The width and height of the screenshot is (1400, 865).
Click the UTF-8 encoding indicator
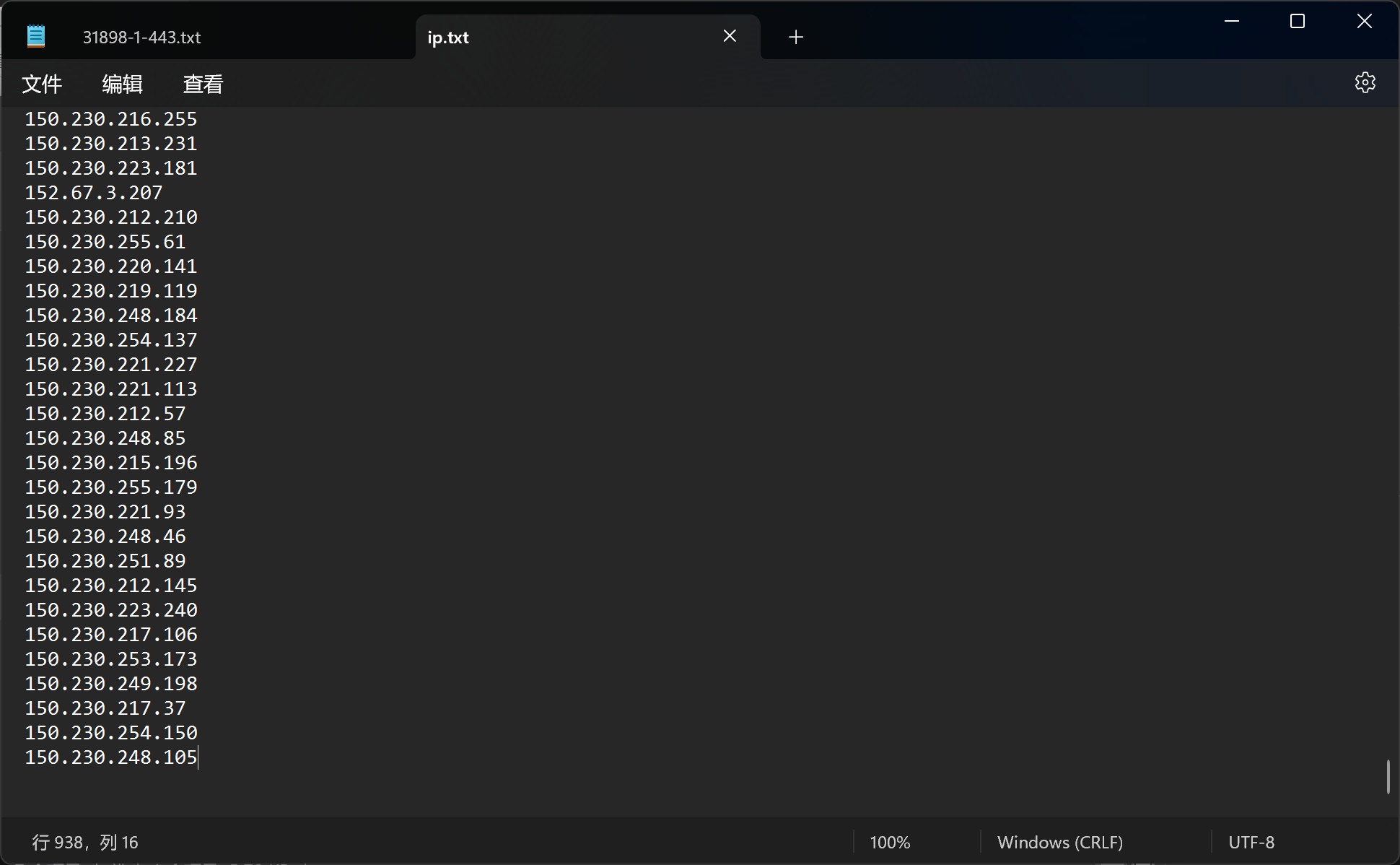tap(1251, 842)
